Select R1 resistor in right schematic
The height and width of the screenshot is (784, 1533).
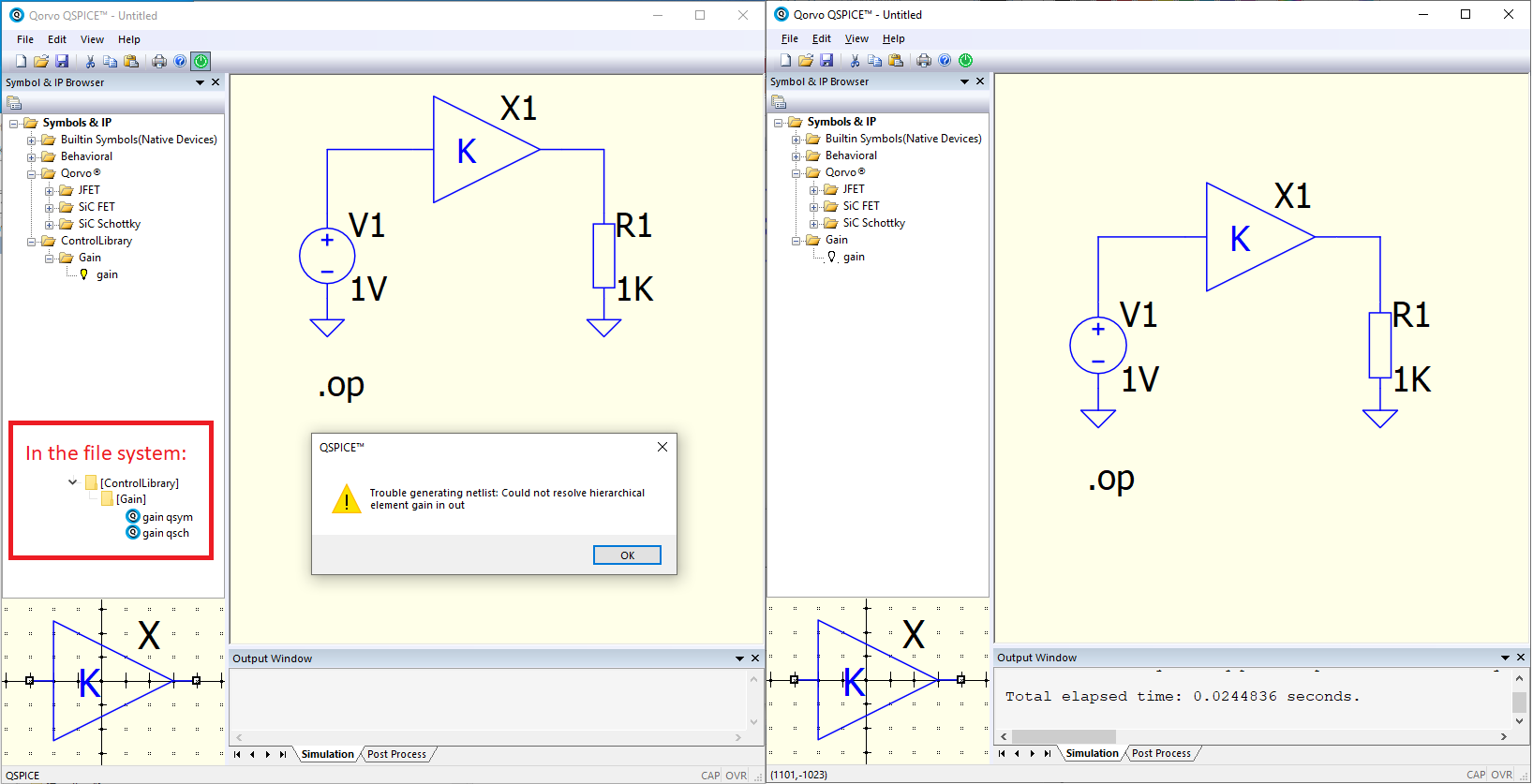pyautogui.click(x=1379, y=345)
